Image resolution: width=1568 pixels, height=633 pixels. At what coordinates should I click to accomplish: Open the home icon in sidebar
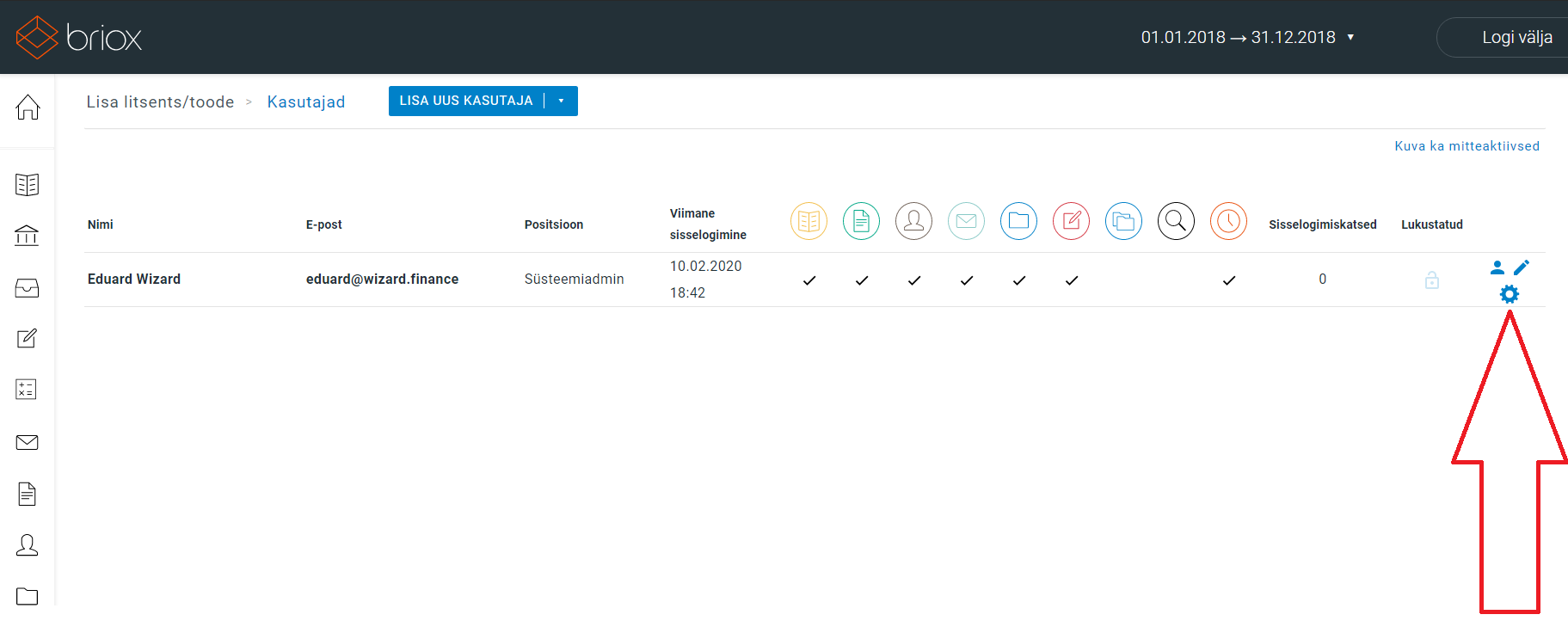click(28, 107)
